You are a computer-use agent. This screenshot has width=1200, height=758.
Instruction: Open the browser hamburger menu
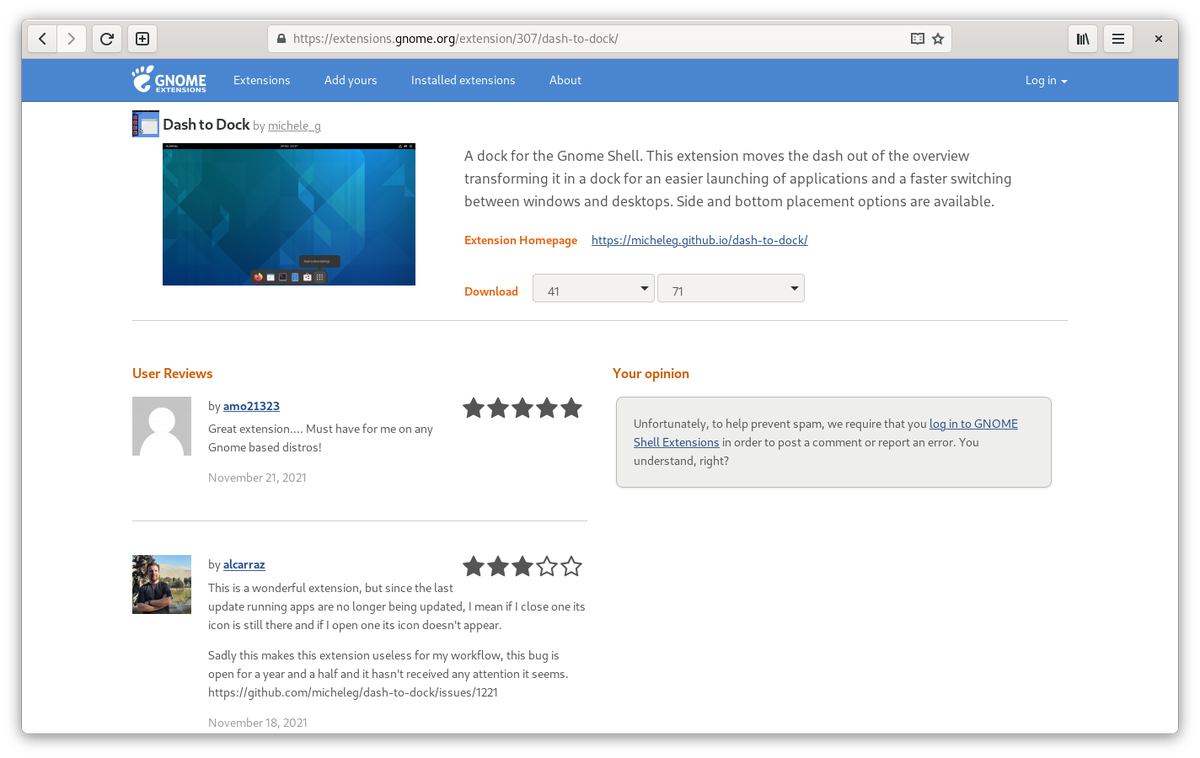(1117, 38)
